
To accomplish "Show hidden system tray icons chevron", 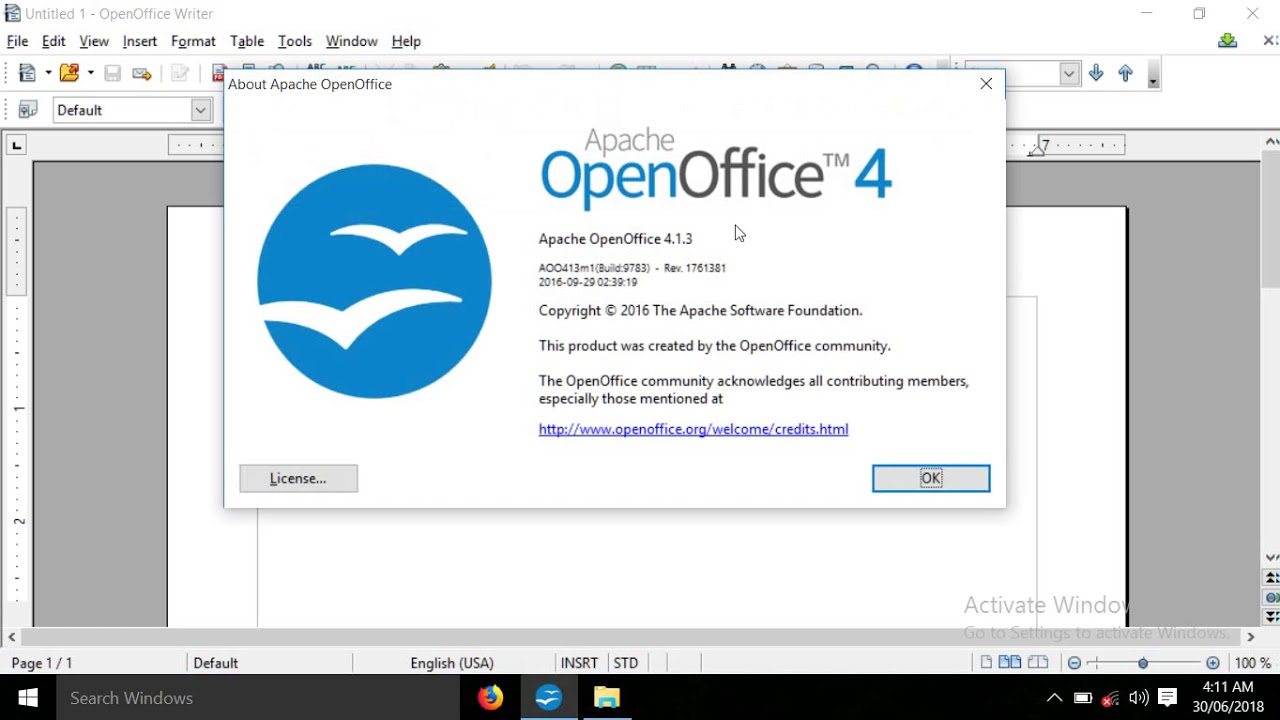I will tap(1054, 698).
